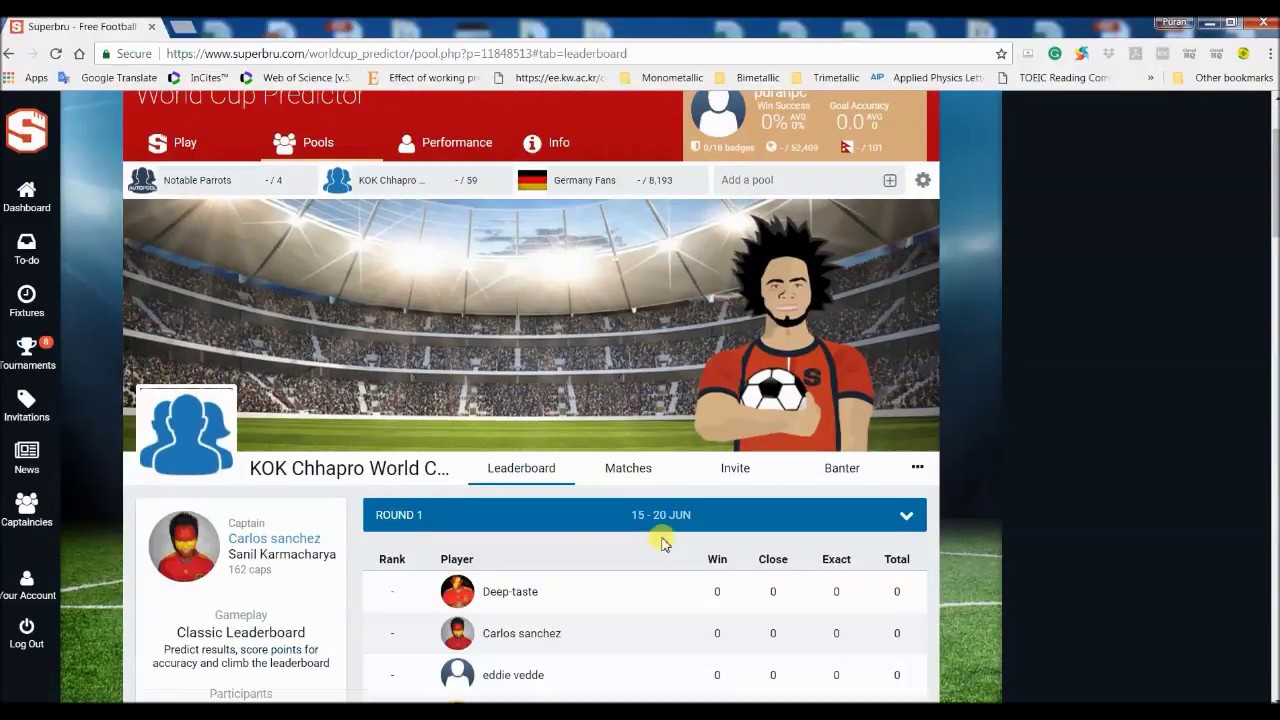Open the Info tab
The width and height of the screenshot is (1280, 720).
coord(547,143)
